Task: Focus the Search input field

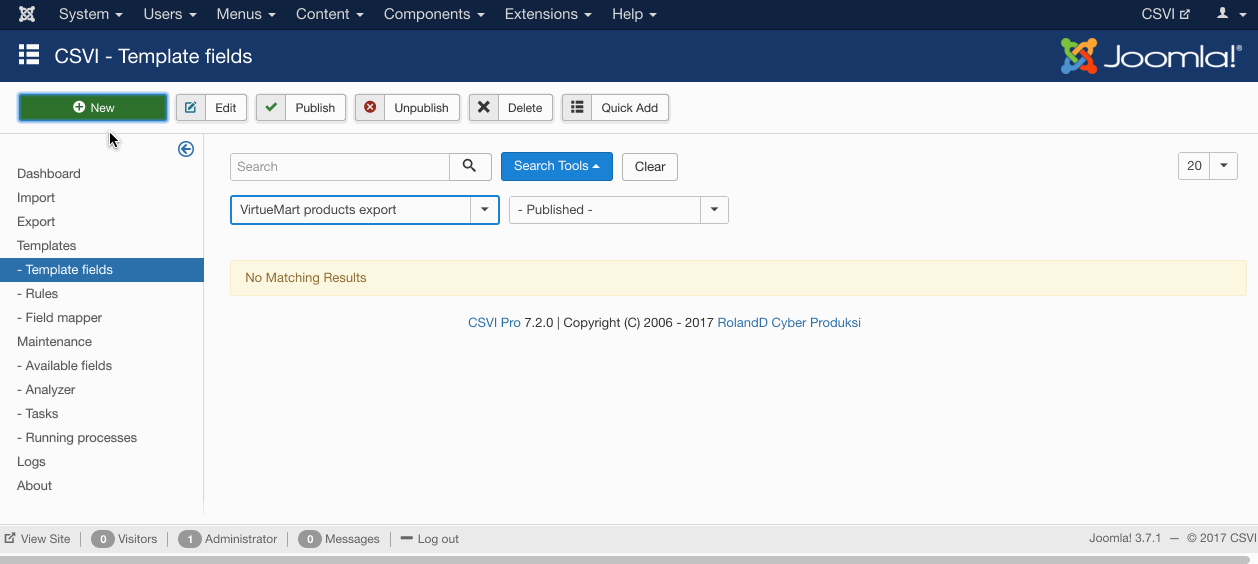Action: (340, 167)
